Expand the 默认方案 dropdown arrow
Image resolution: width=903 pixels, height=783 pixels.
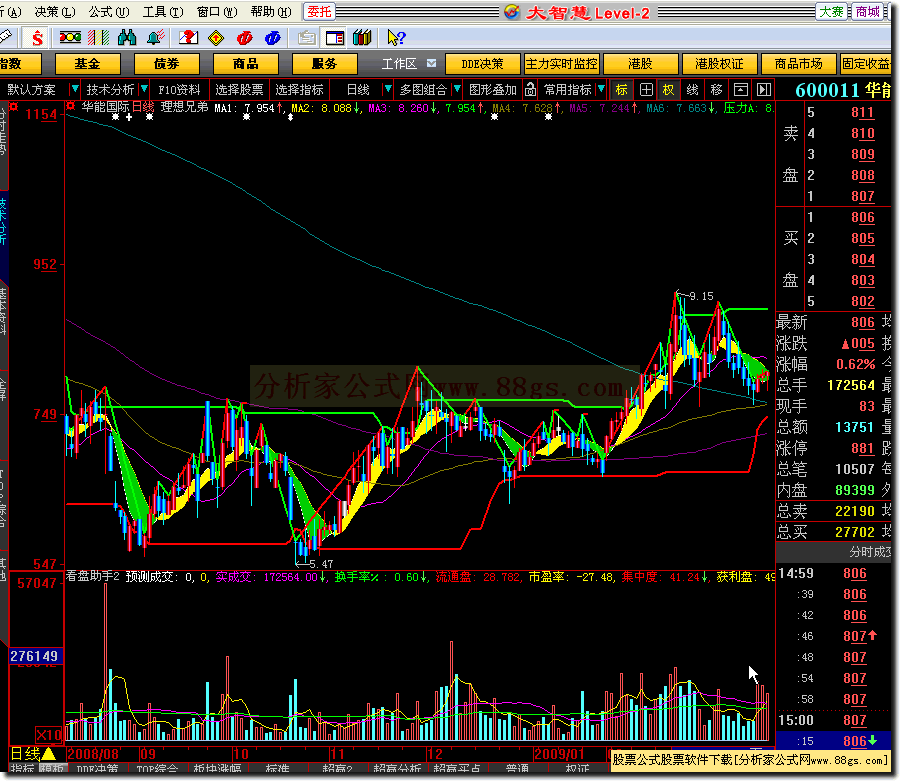click(74, 89)
